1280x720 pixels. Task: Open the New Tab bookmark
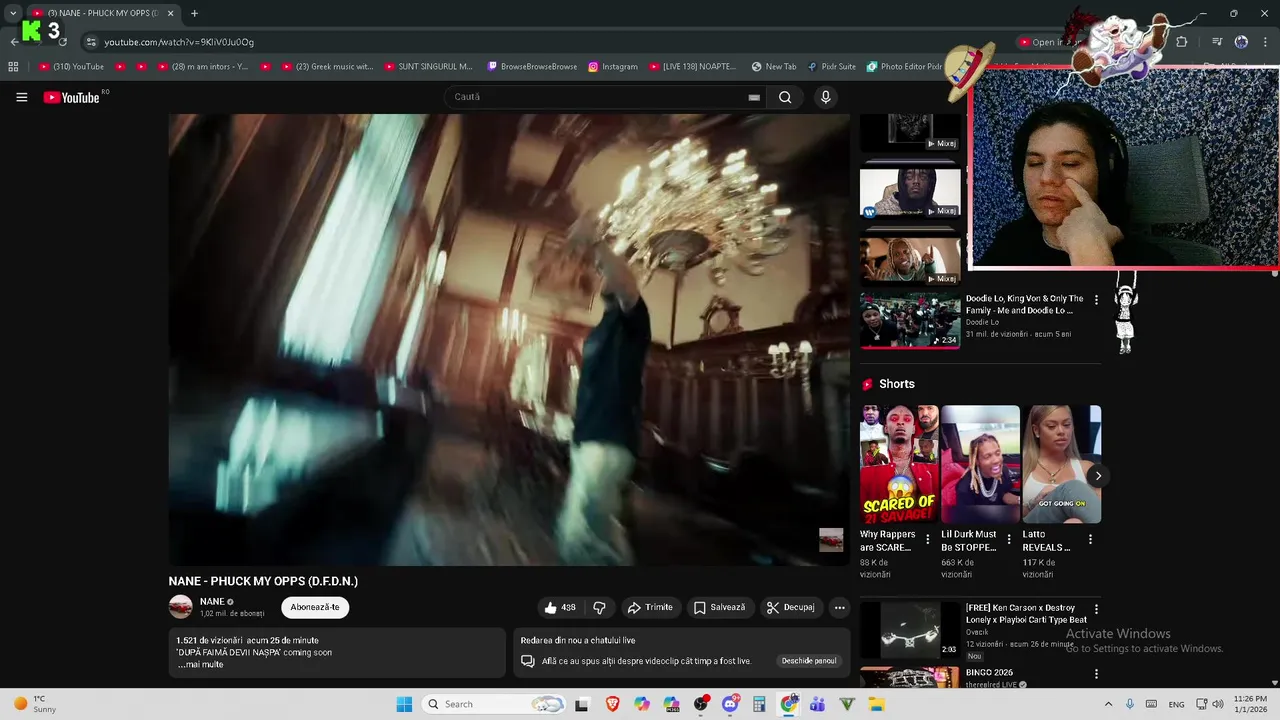pyautogui.click(x=774, y=67)
